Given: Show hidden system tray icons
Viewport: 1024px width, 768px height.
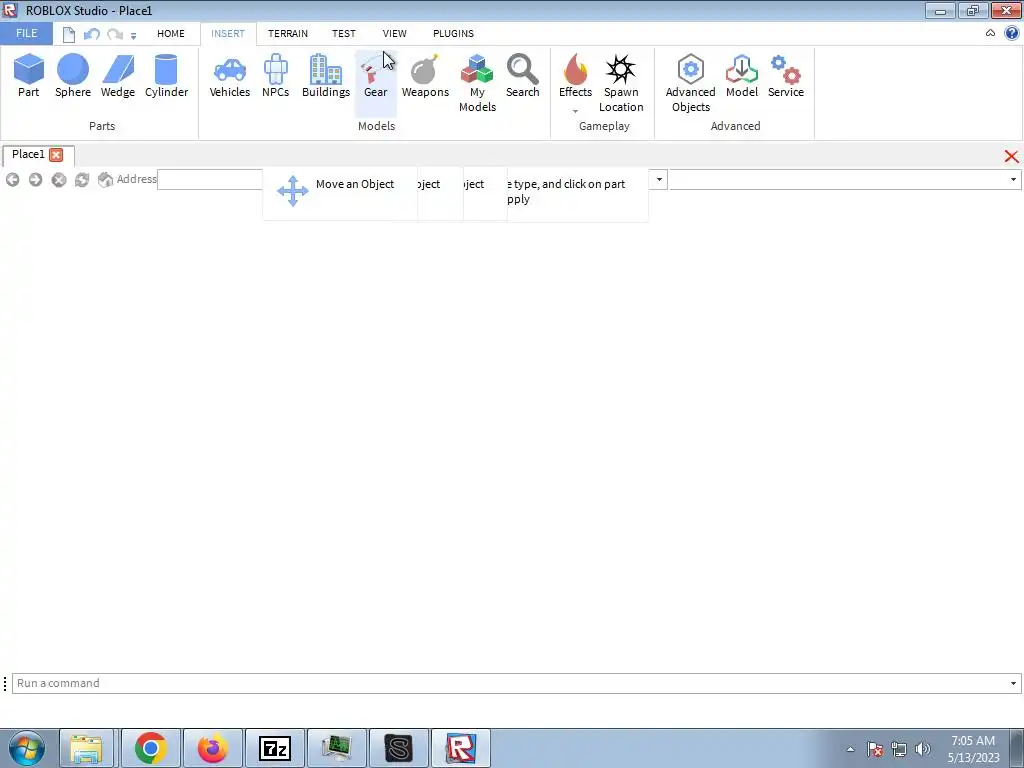Looking at the screenshot, I should 850,749.
